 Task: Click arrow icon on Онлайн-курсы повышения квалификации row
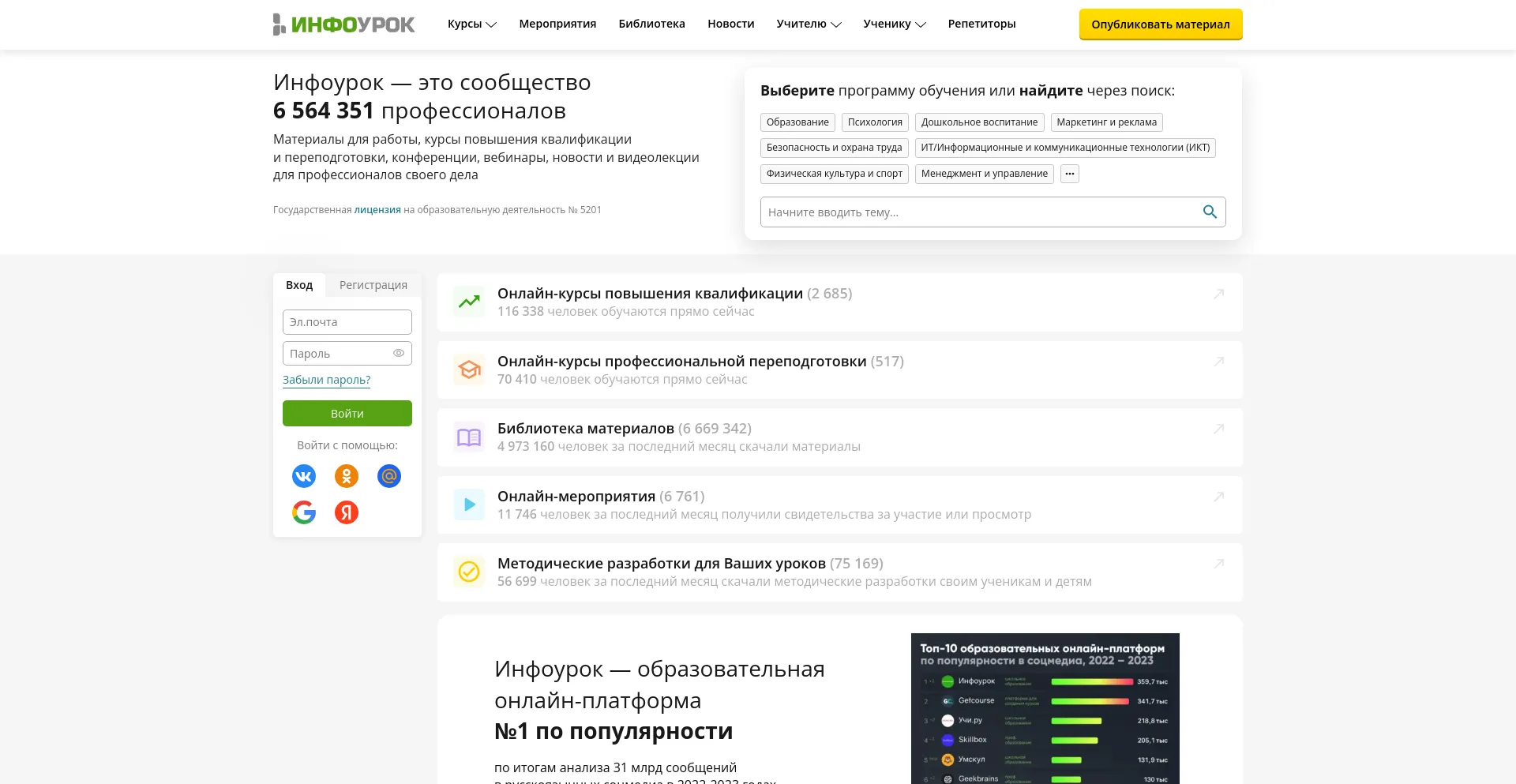click(1218, 294)
